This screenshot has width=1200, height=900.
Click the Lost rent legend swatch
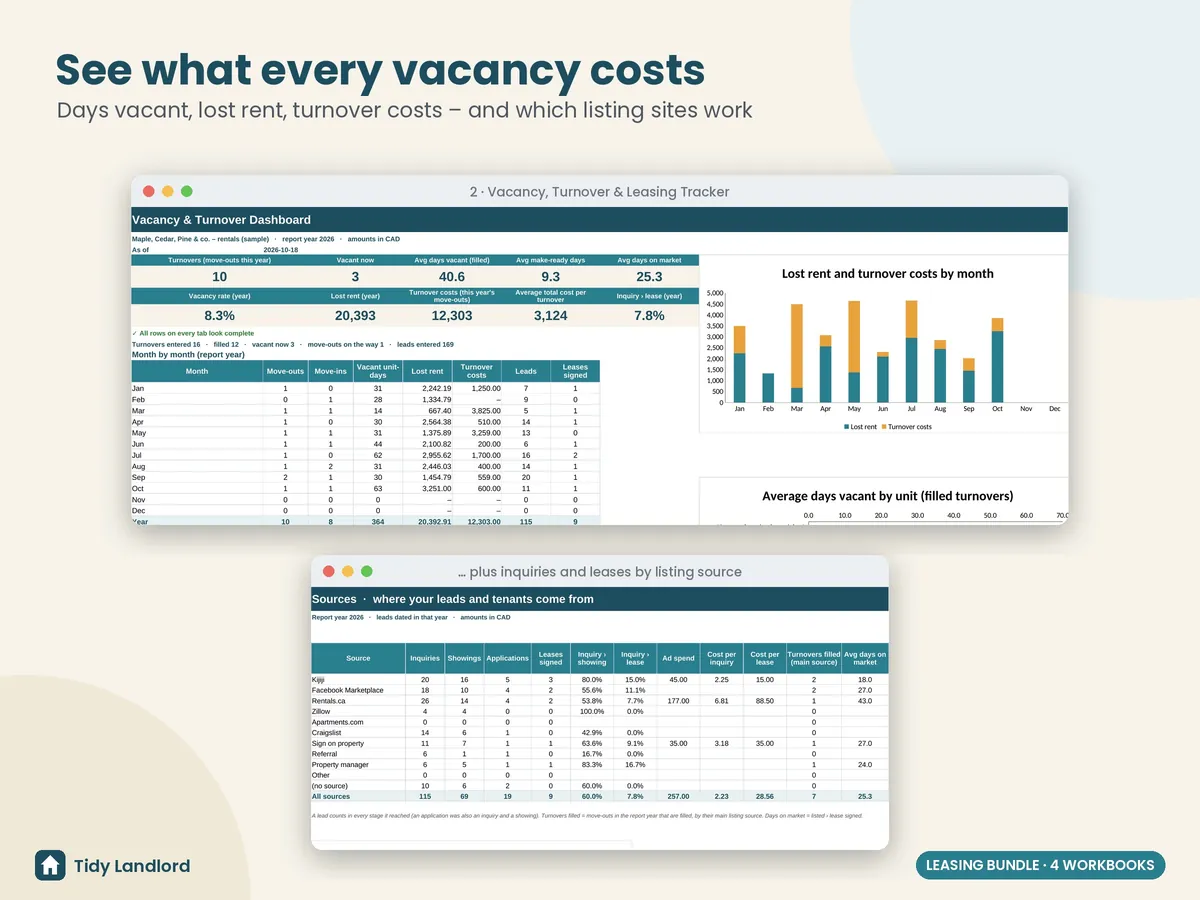[846, 427]
